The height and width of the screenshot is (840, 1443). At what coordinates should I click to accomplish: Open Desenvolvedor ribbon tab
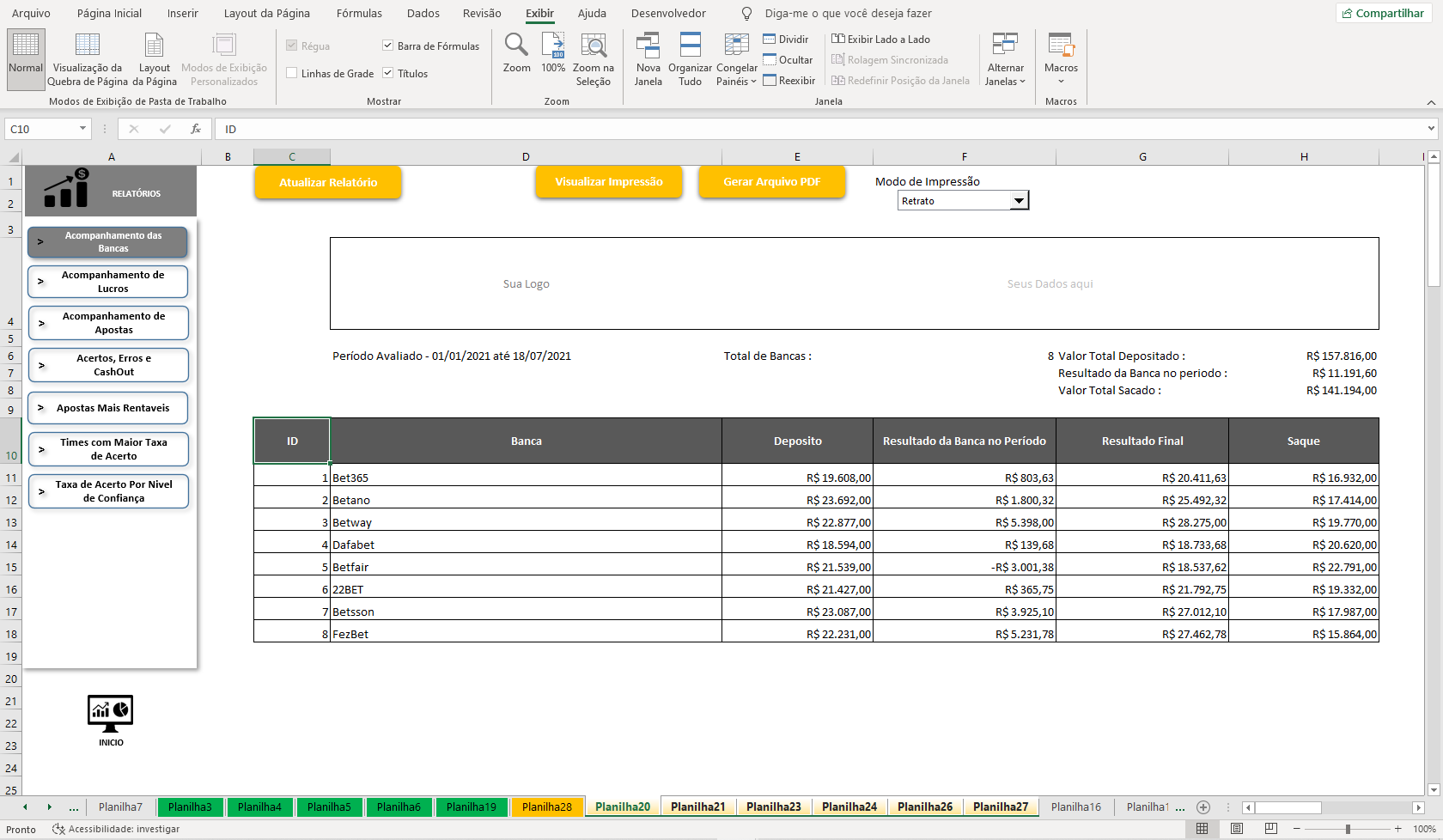668,14
